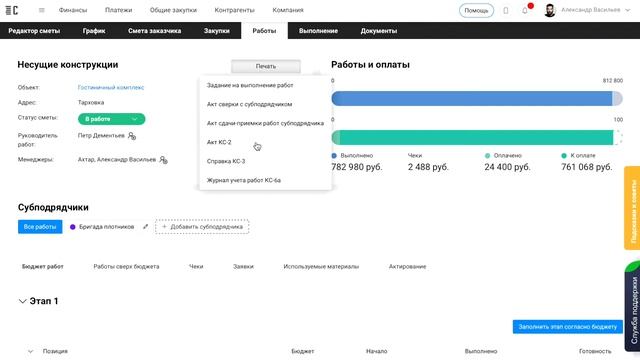The image size is (640, 360).
Task: Click the app logo in the top-left corner
Action: 12,10
